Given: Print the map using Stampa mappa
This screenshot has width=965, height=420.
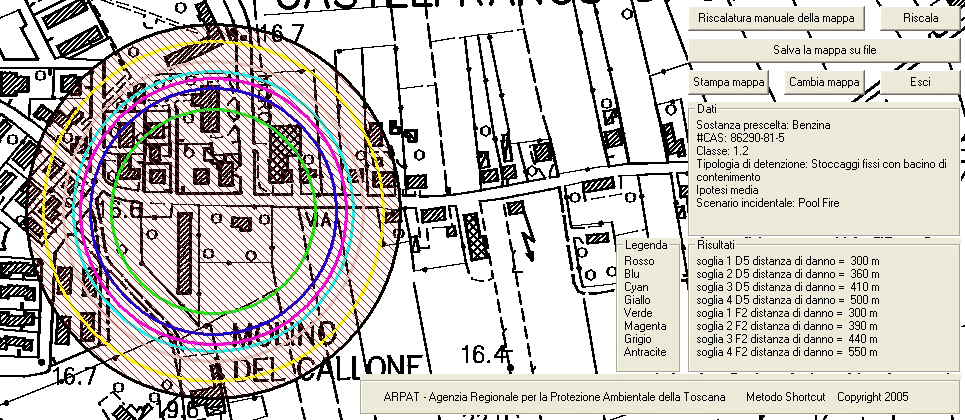Looking at the screenshot, I should coord(728,82).
